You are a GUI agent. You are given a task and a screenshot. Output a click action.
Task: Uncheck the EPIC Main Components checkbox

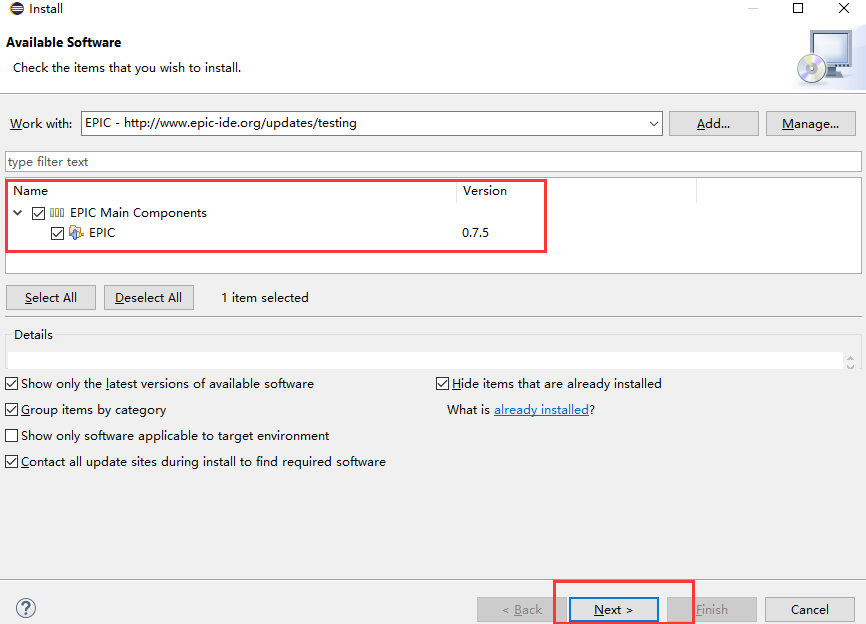(38, 213)
